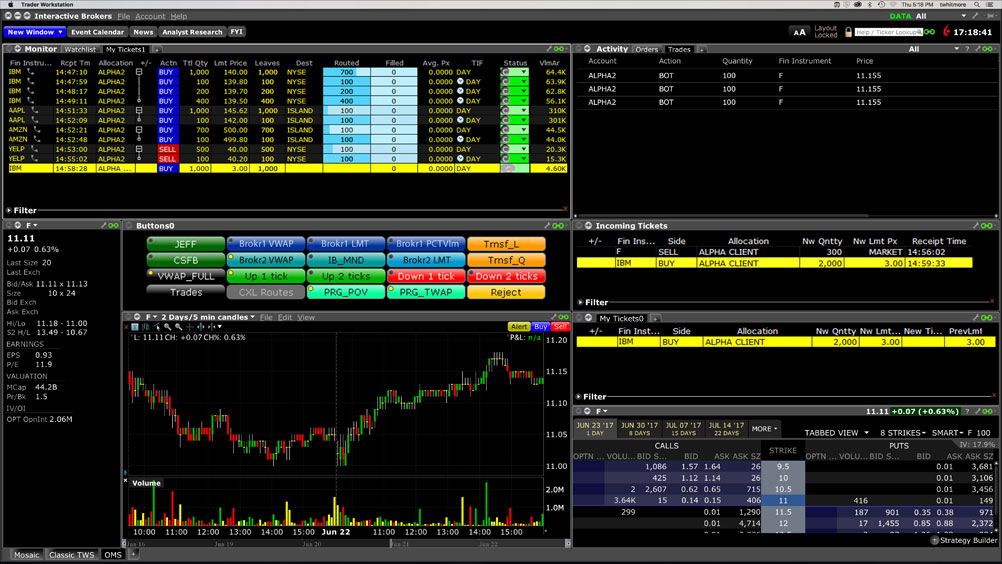Open the New Window dropdown
1002x564 pixels.
click(34, 32)
